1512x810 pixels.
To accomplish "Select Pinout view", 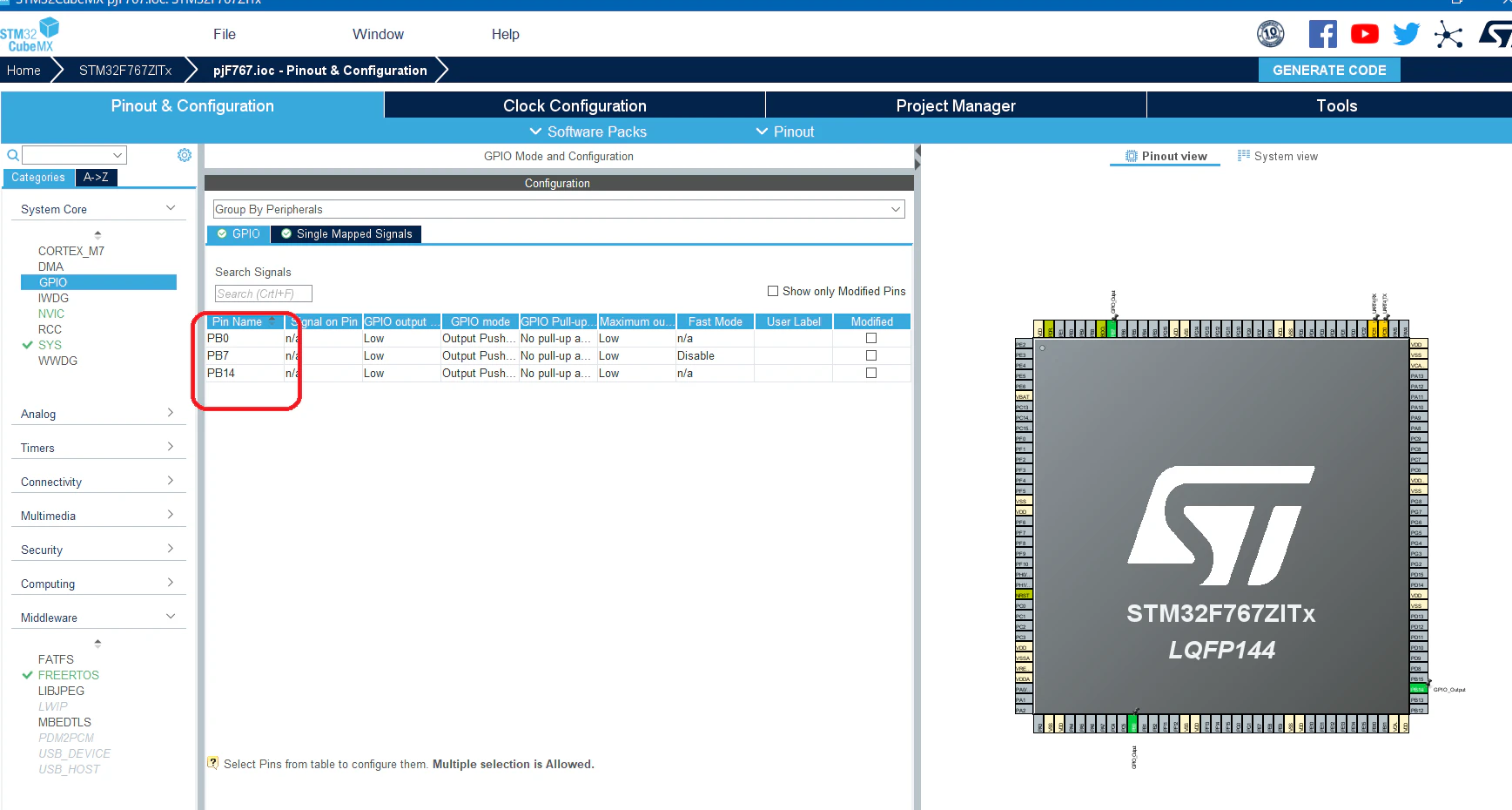I will tap(1166, 156).
